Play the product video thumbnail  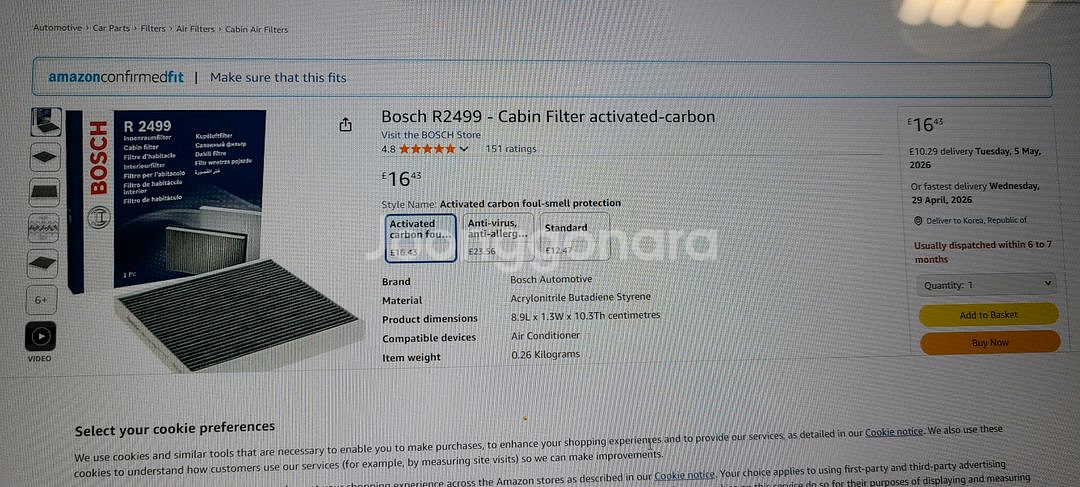(41, 336)
